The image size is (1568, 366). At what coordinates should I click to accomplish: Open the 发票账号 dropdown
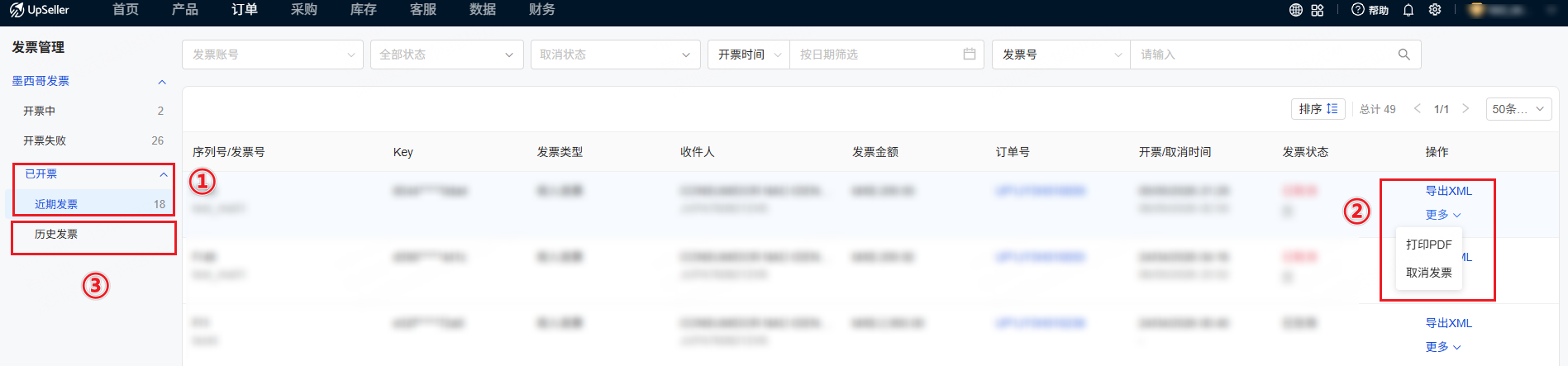273,55
